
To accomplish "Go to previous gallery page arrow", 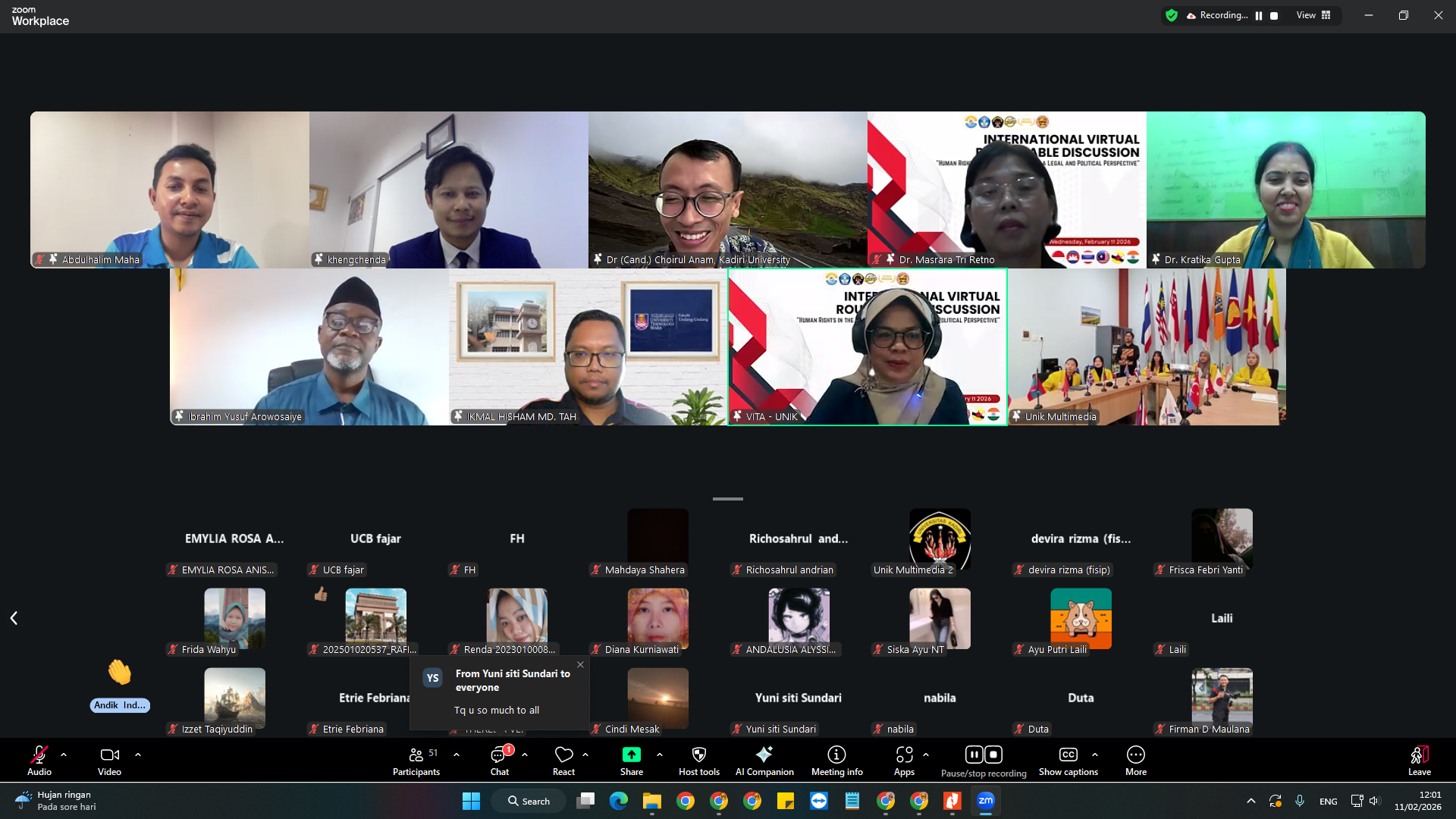I will tap(14, 618).
